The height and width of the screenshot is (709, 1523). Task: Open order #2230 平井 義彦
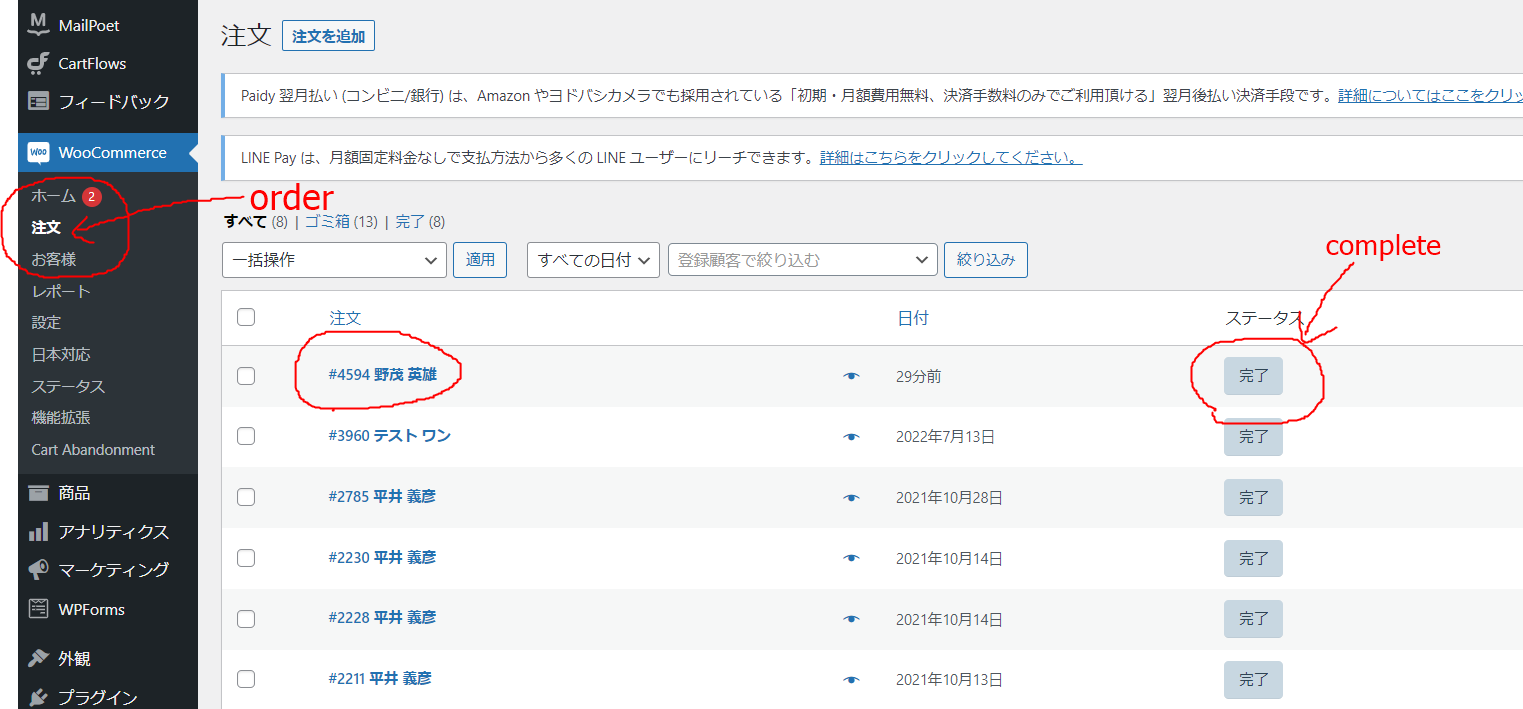click(382, 557)
